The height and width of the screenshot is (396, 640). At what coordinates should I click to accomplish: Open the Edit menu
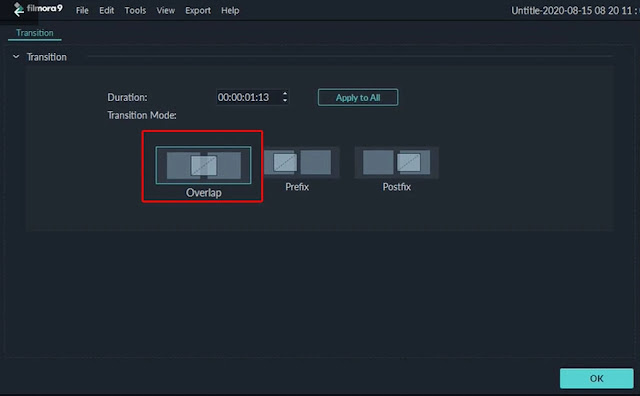click(107, 11)
